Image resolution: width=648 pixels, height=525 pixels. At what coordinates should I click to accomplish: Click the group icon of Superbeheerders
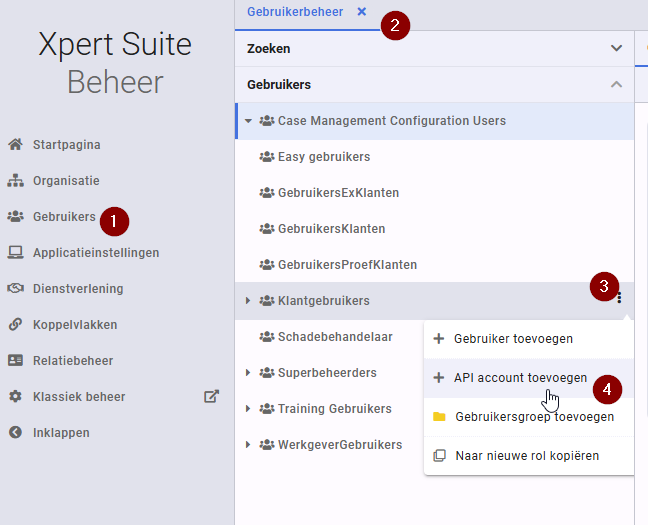tap(267, 373)
